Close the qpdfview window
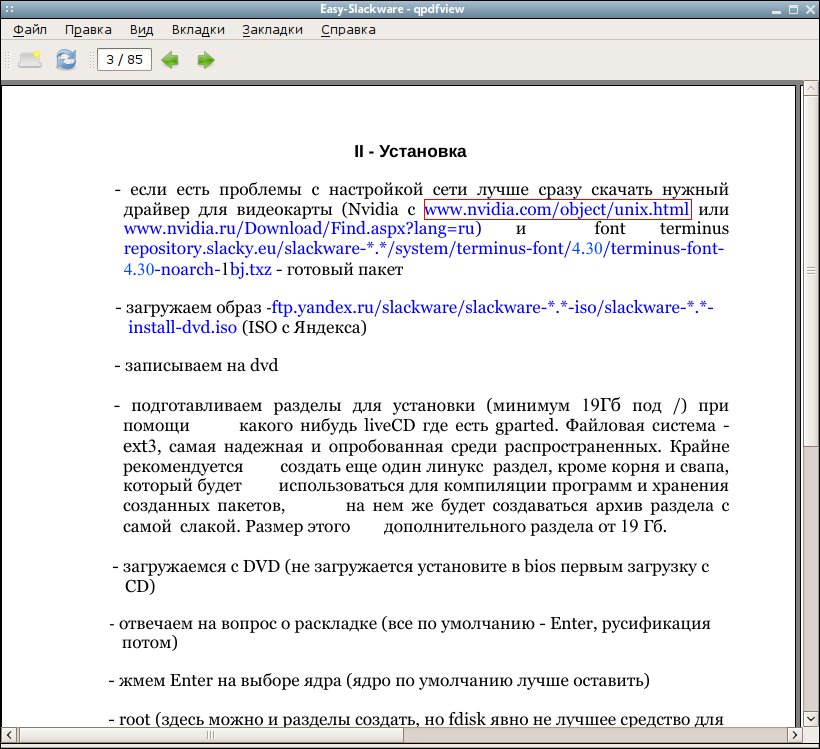Screen dimensions: 820x749 pyautogui.click(x=810, y=9)
